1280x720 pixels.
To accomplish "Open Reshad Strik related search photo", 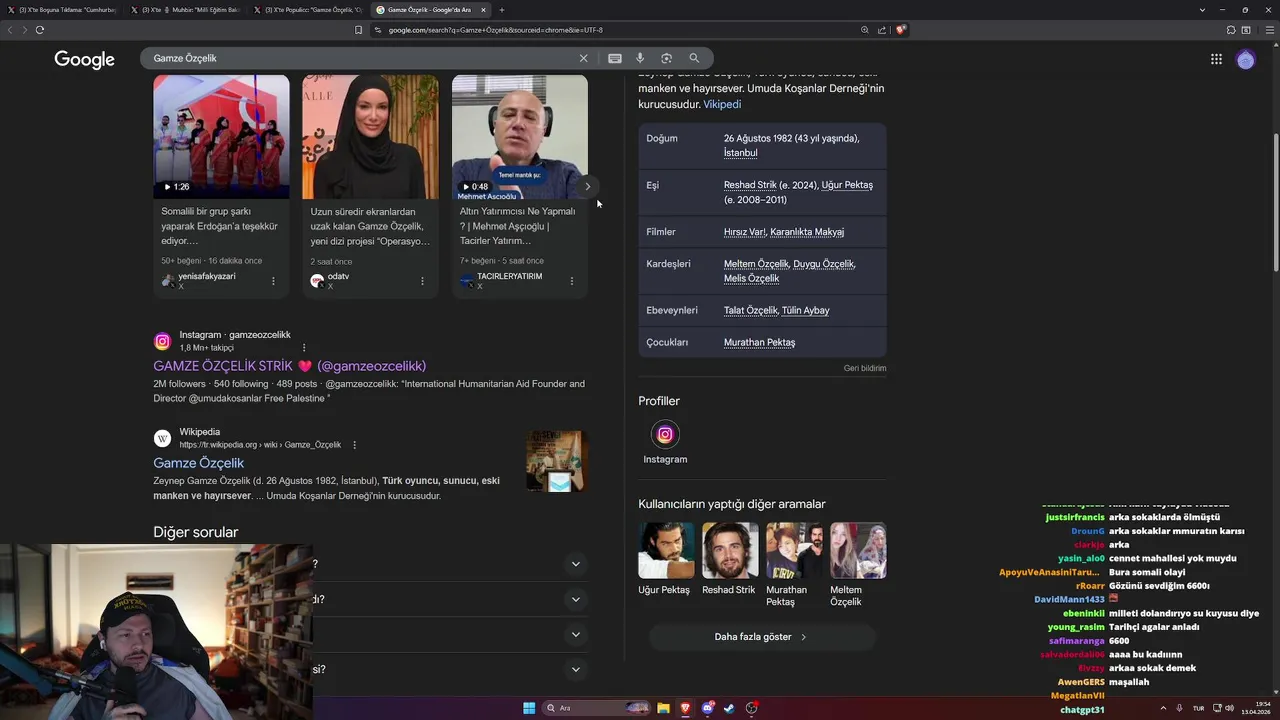I will point(730,550).
